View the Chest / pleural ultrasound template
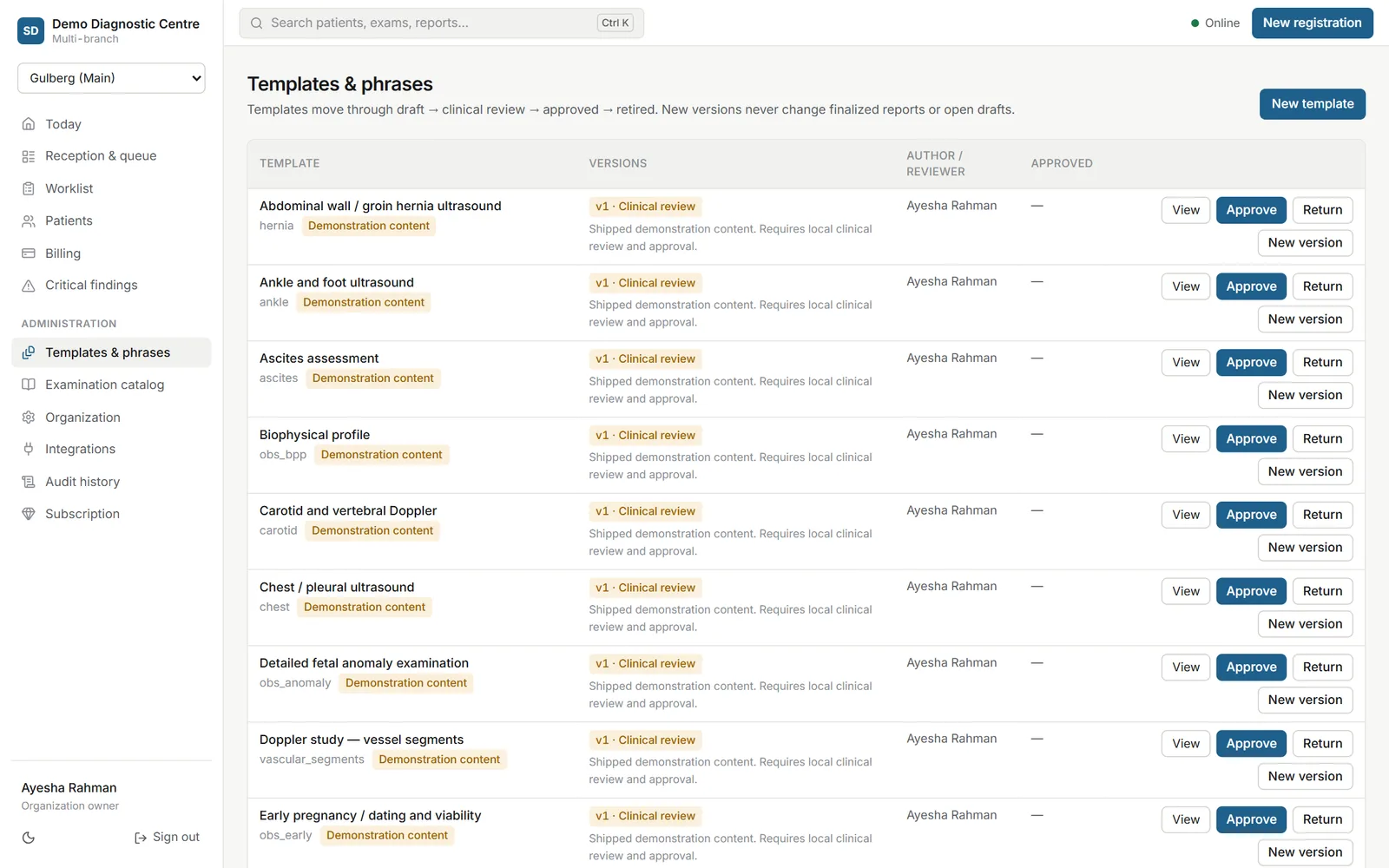Viewport: 1389px width, 868px height. [1186, 591]
